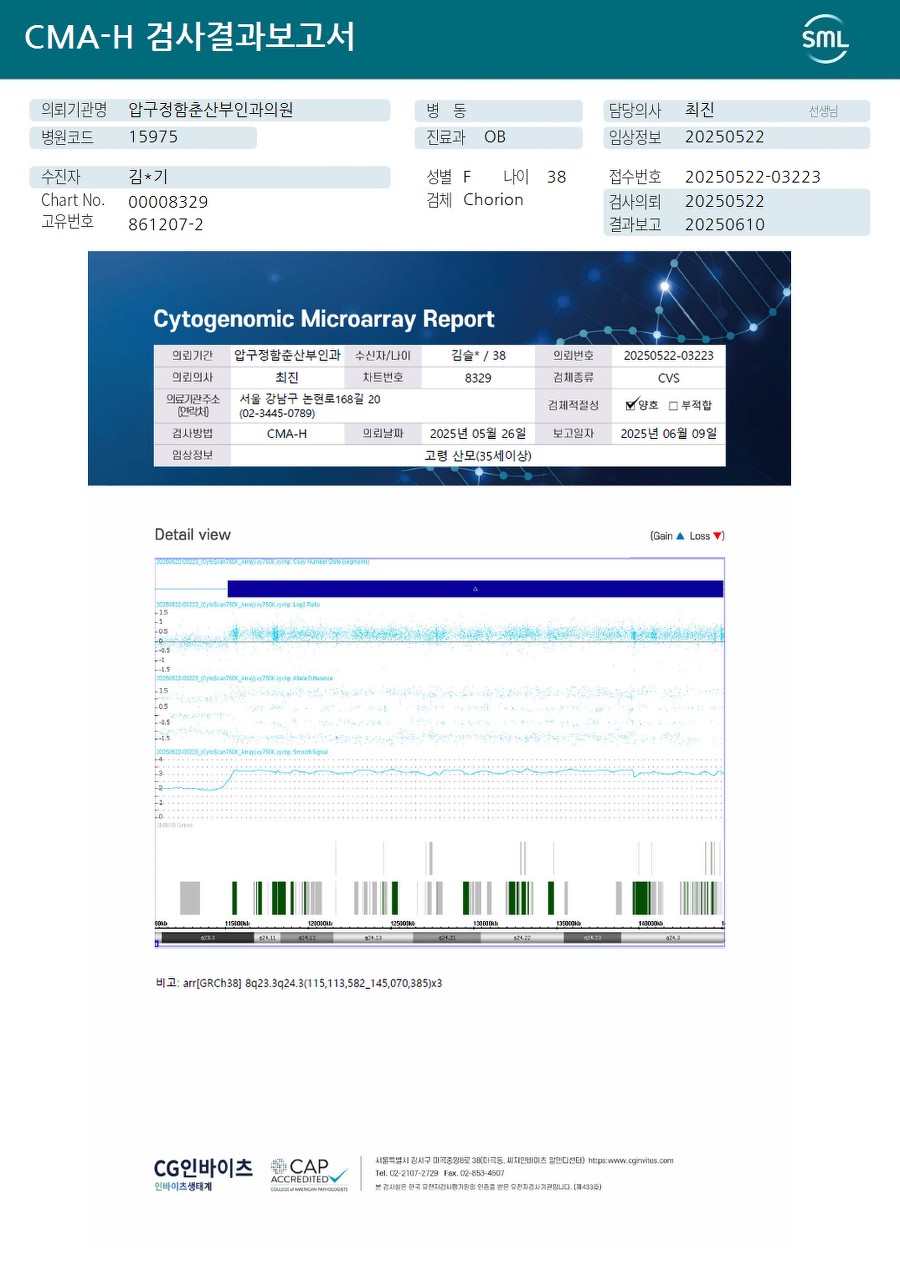Image resolution: width=900 pixels, height=1271 pixels.
Task: Click the 120000kb axis marker
Action: click(320, 923)
